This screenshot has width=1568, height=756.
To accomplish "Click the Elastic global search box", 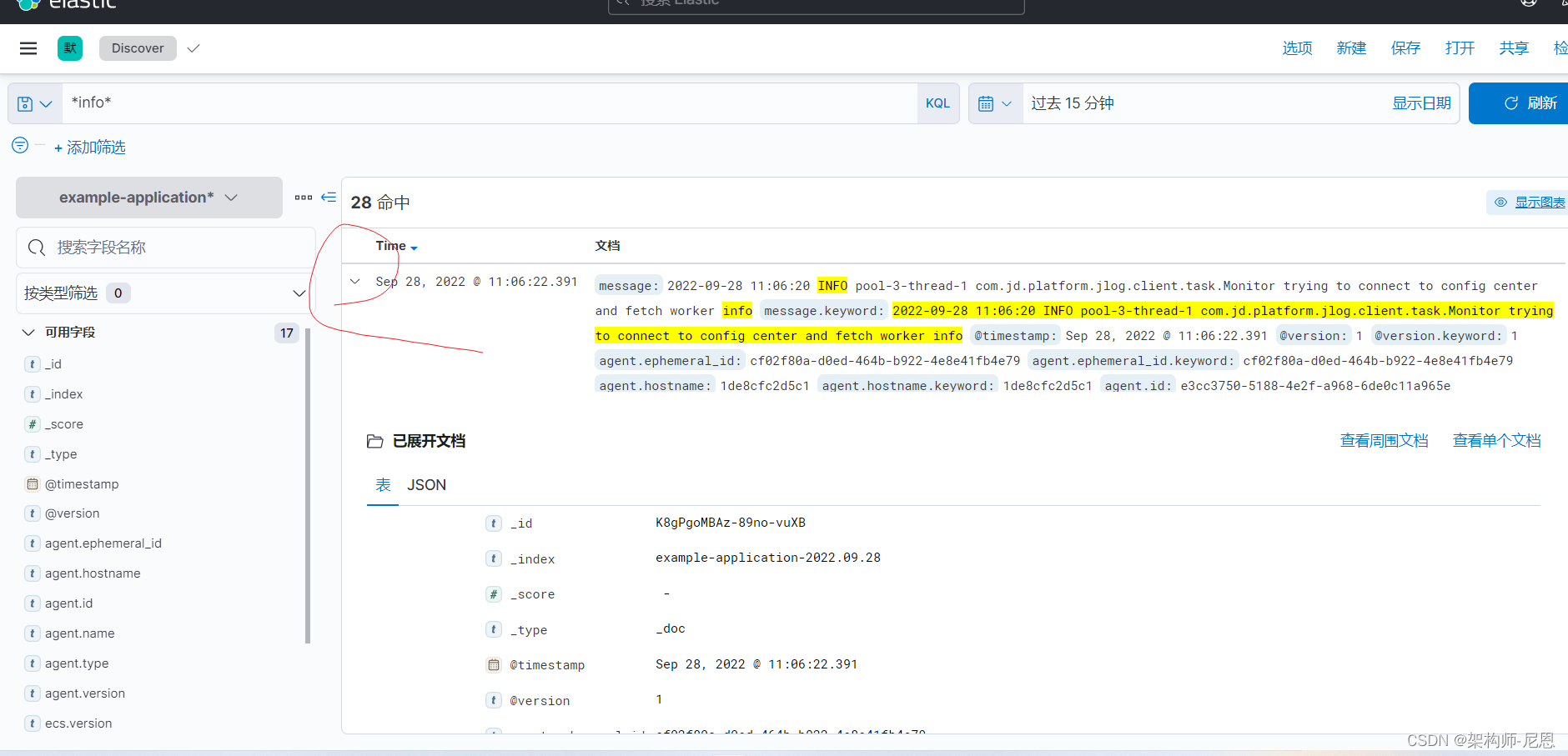I will pyautogui.click(x=816, y=5).
